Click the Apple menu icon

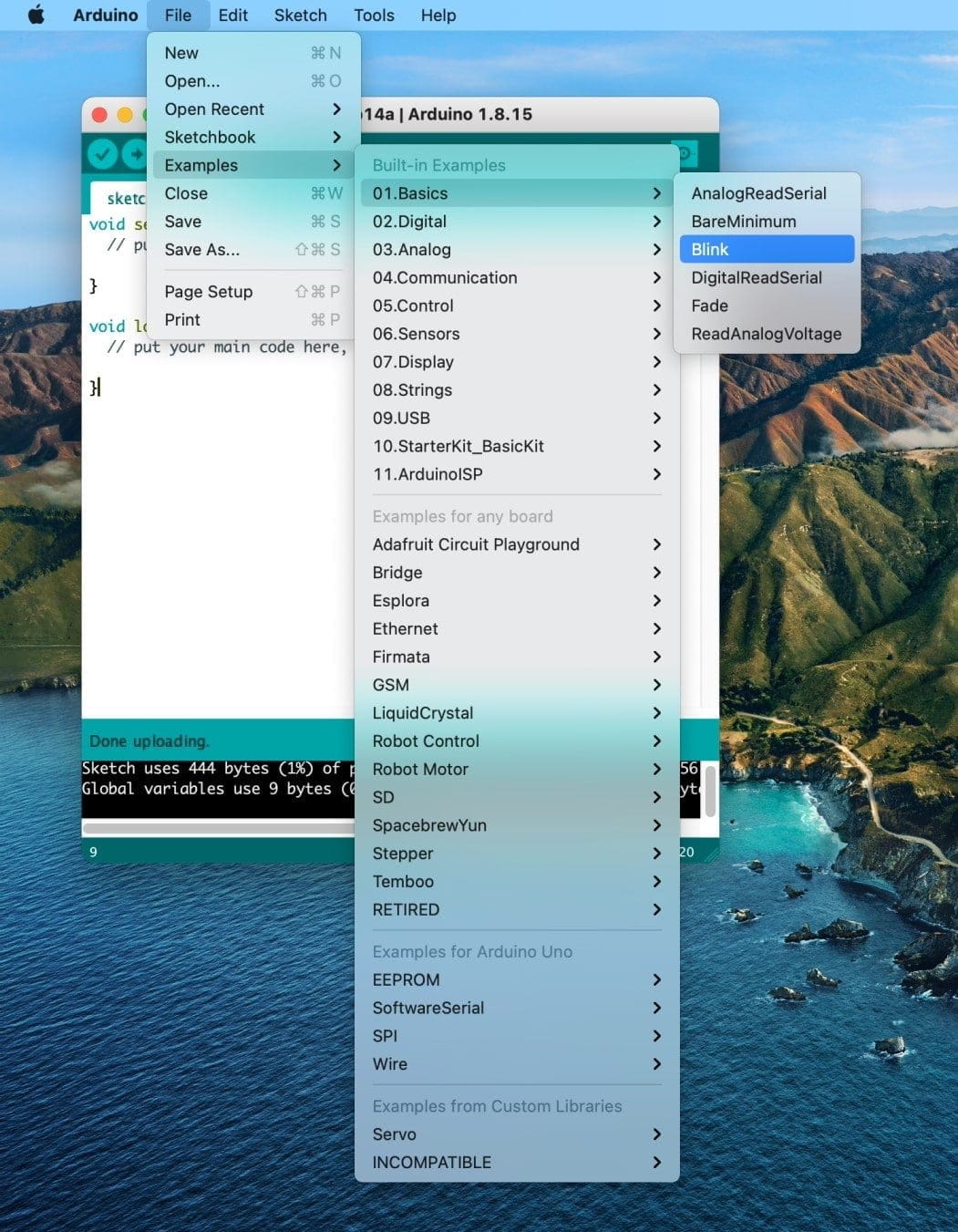pos(35,15)
